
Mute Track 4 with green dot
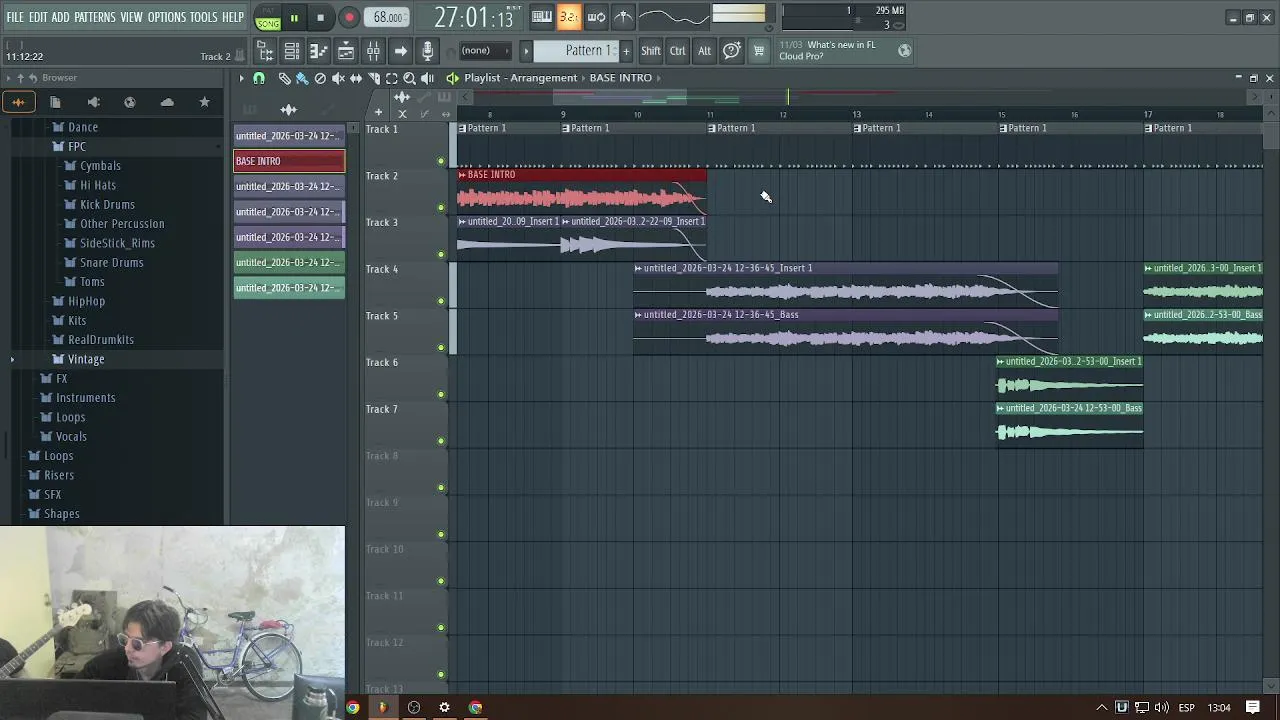click(x=441, y=300)
